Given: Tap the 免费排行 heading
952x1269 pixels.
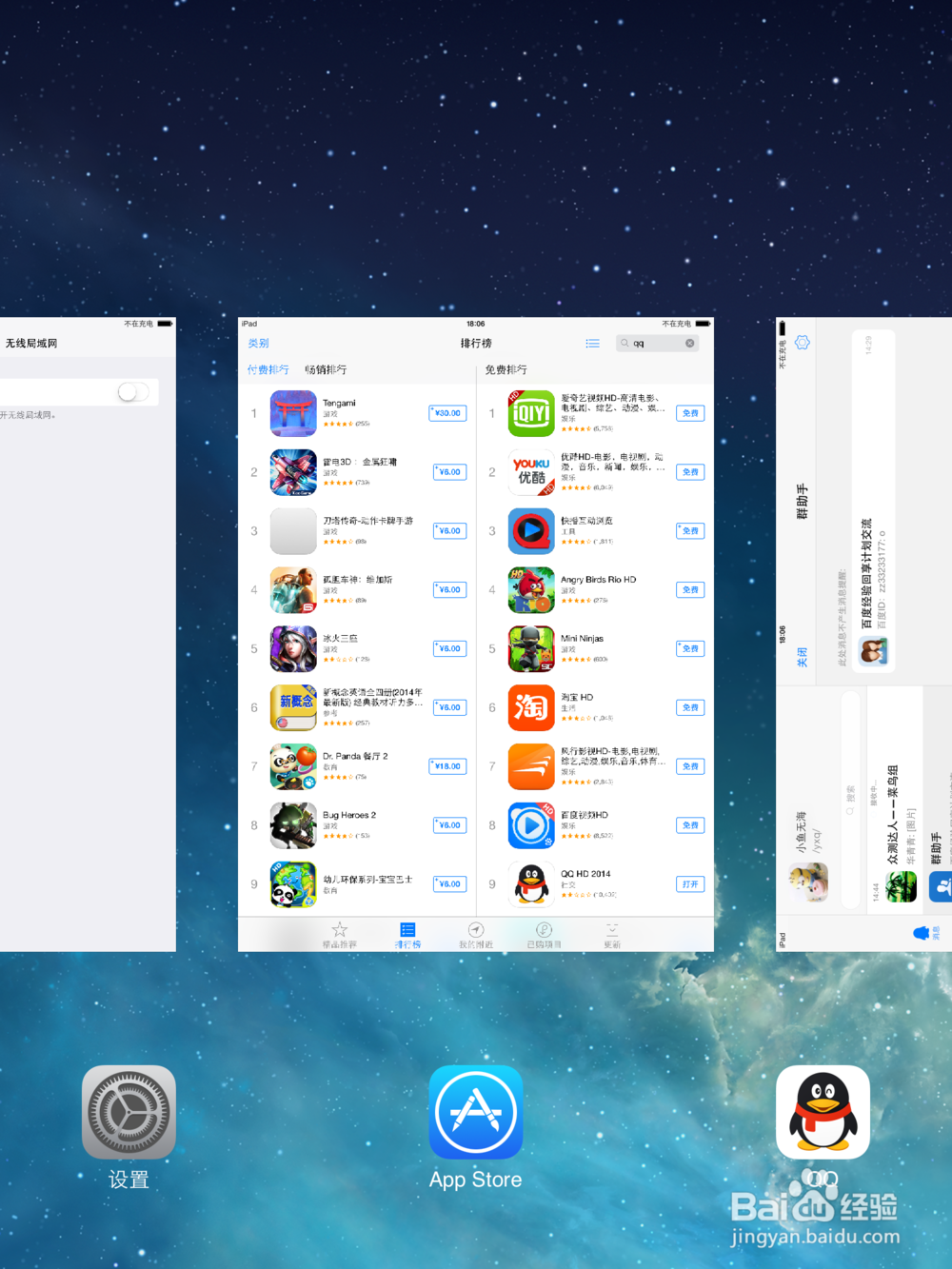Looking at the screenshot, I should coord(506,369).
